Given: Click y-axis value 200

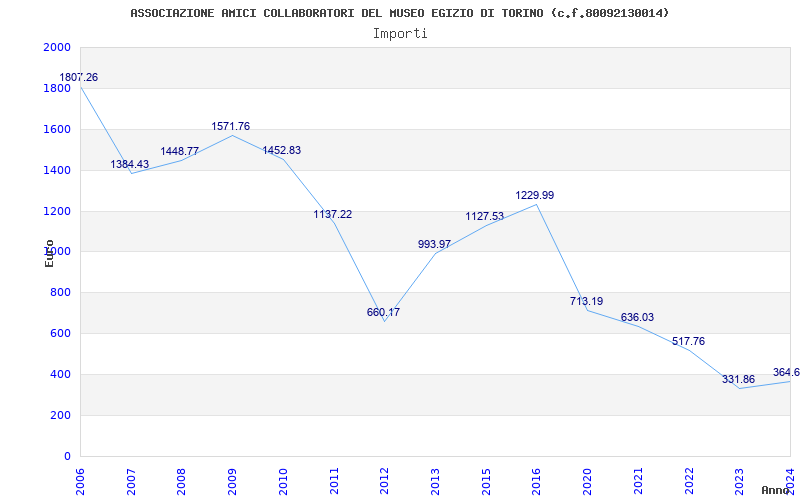Looking at the screenshot, I should coord(60,415).
